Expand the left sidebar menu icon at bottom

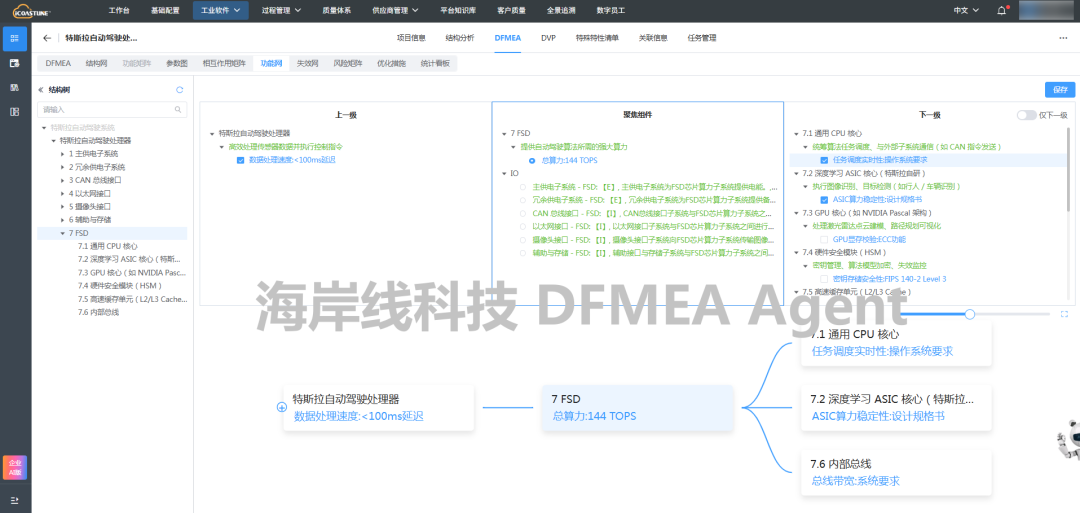(15, 499)
